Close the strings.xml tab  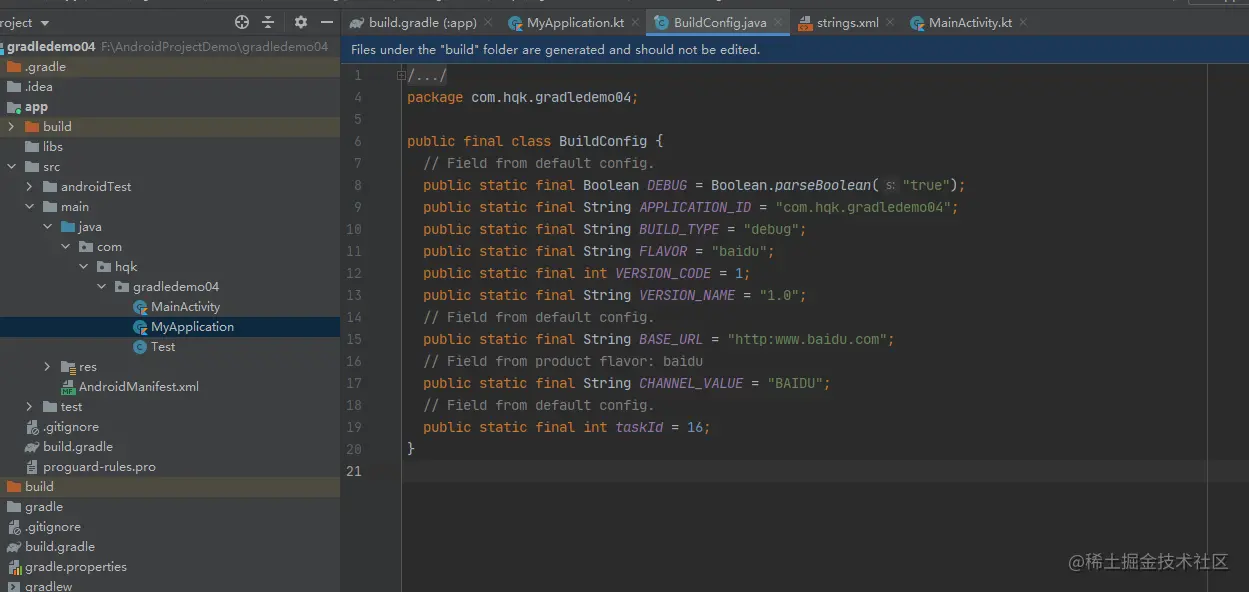click(891, 22)
